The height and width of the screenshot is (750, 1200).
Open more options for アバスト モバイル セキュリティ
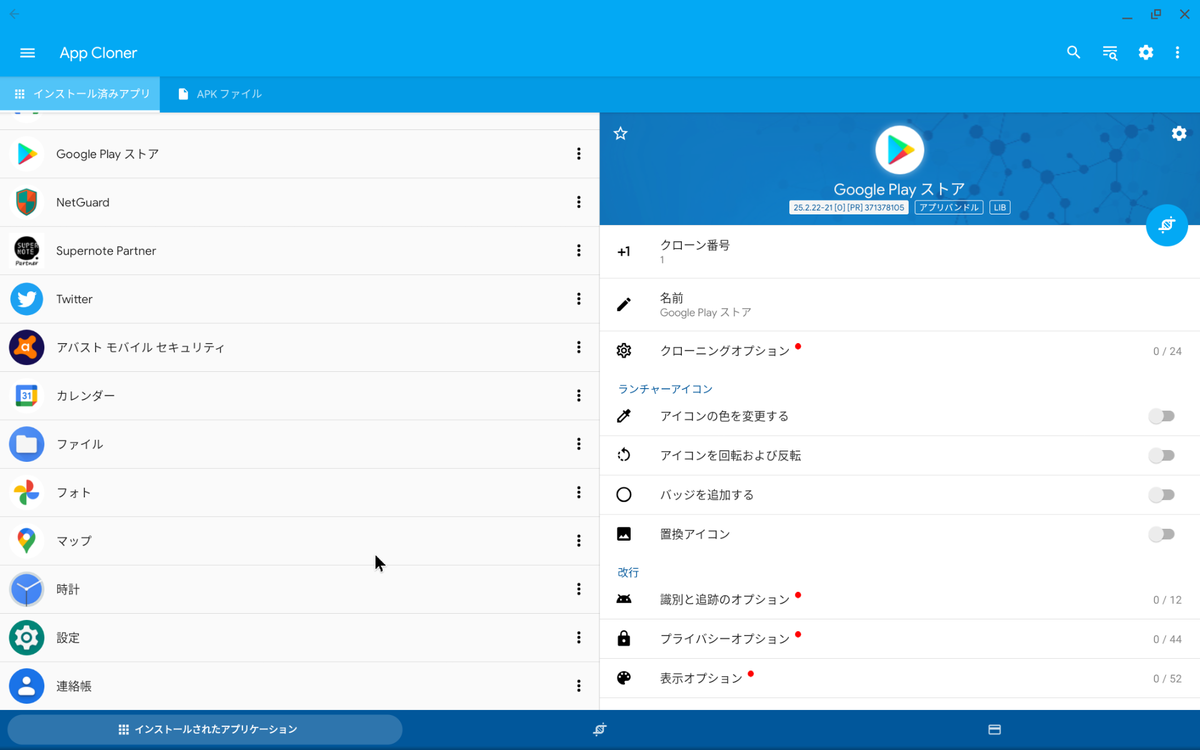(578, 347)
